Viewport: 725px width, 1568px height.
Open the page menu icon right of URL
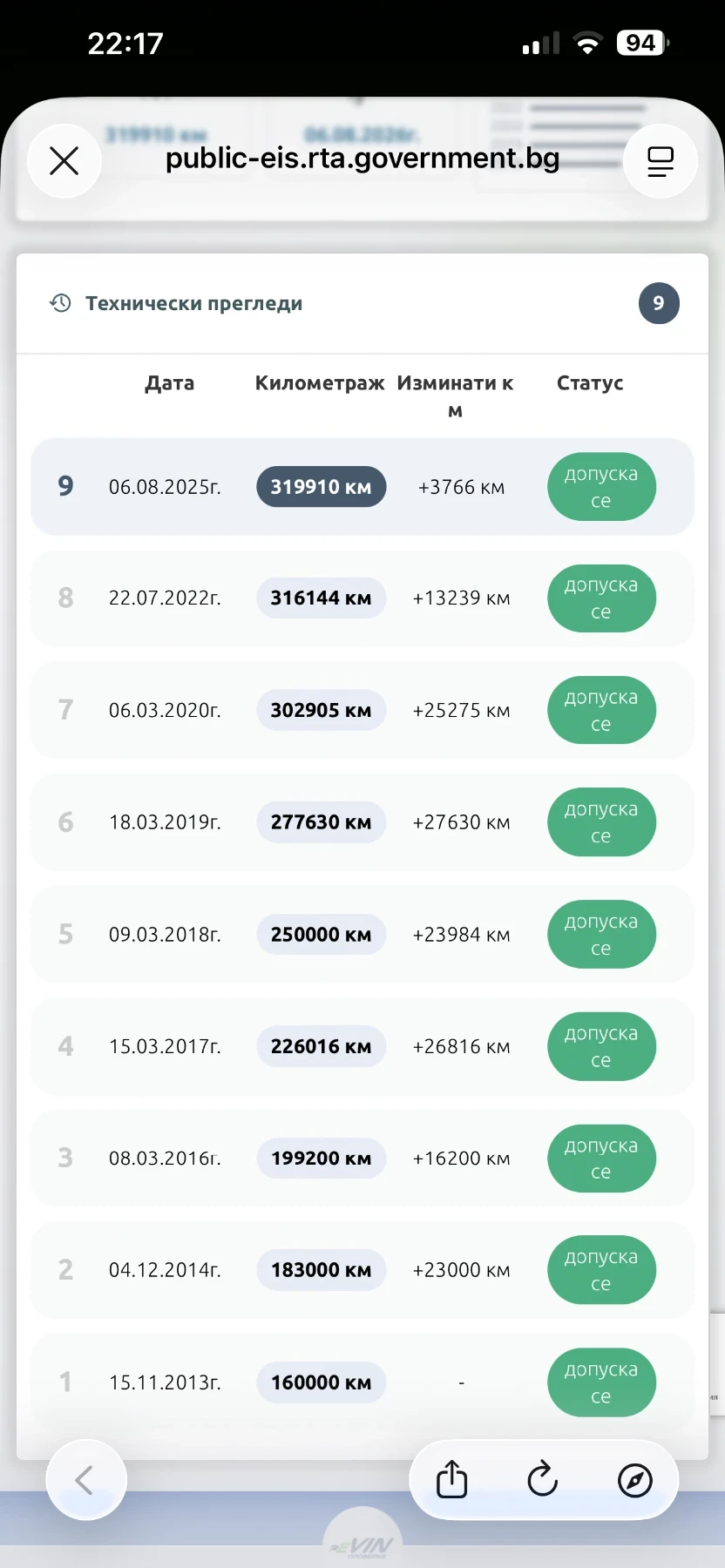click(x=660, y=161)
